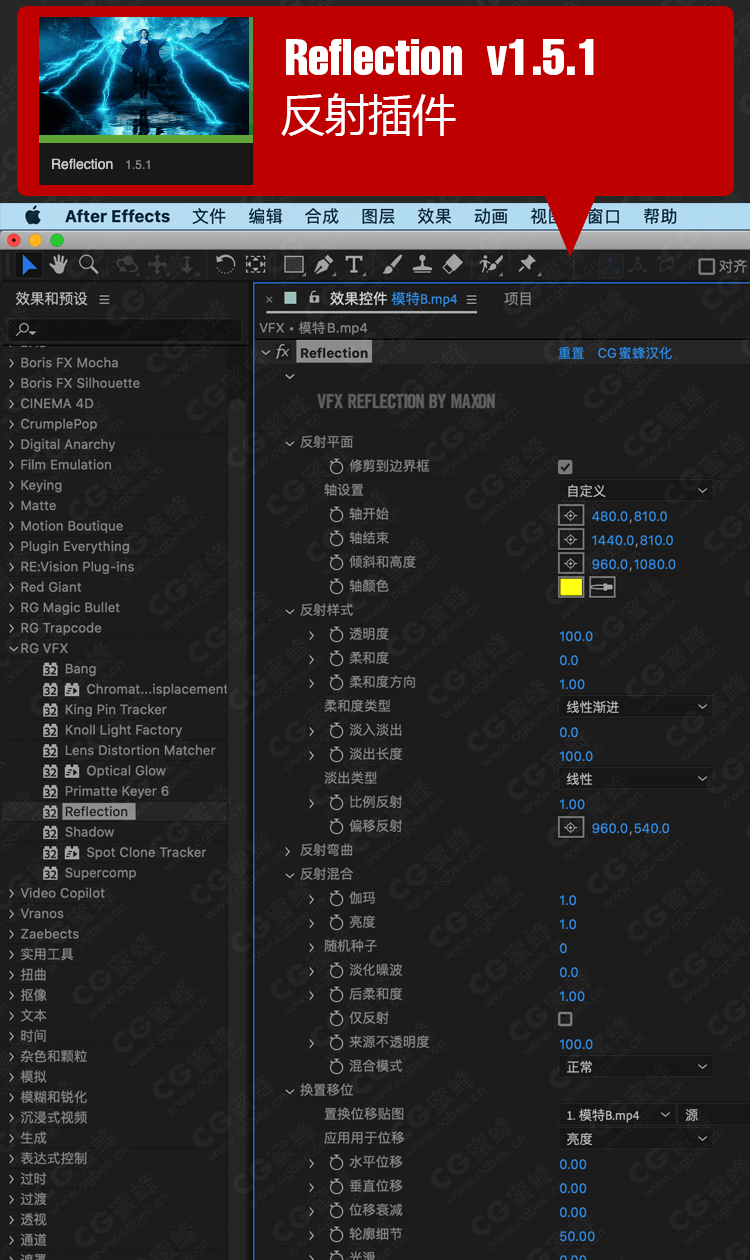This screenshot has width=750, height=1260.
Task: Open the 帮助 menu
Action: tap(660, 216)
